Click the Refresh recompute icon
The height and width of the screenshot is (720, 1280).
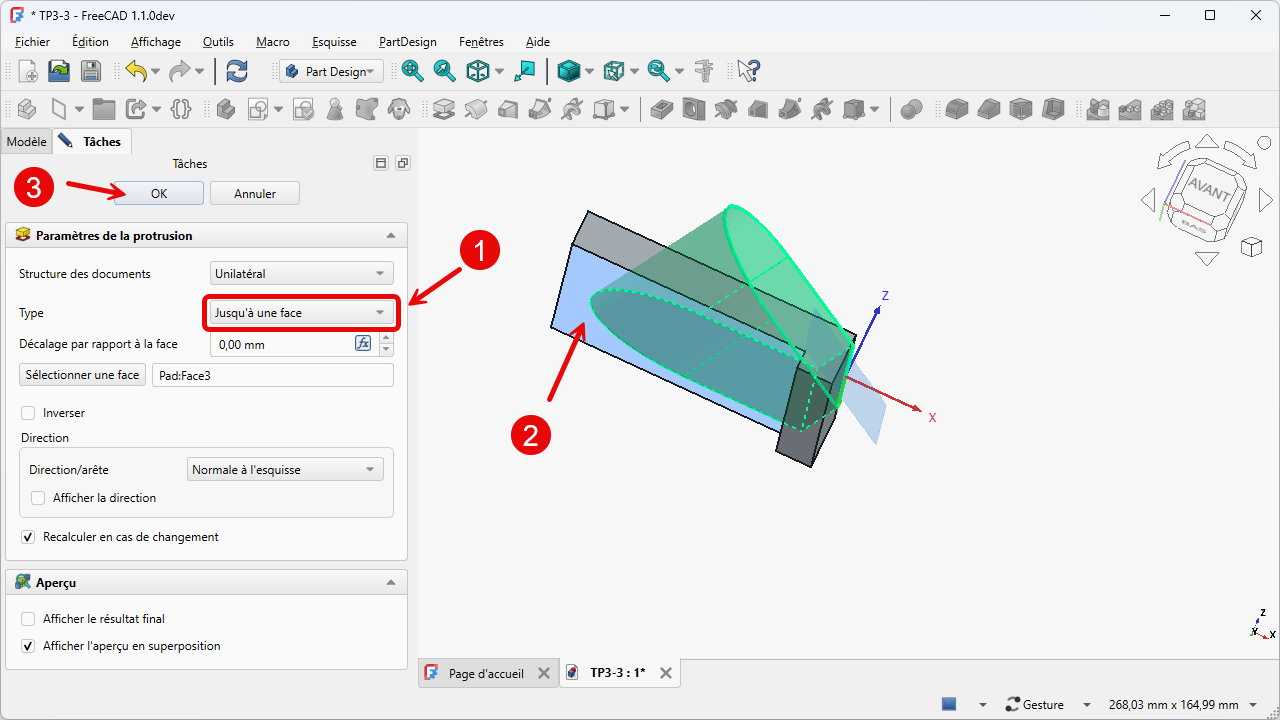[237, 71]
